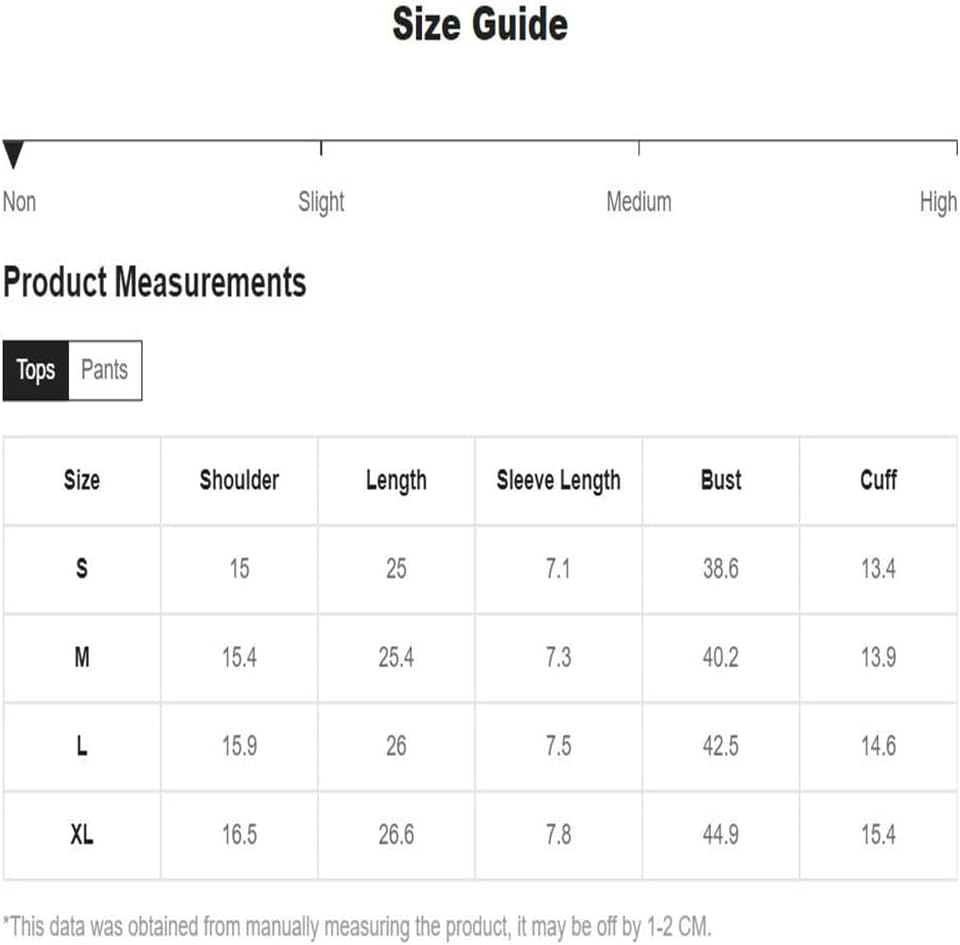Select the XL size row label
Viewport: 960px width, 945px height.
coord(82,835)
